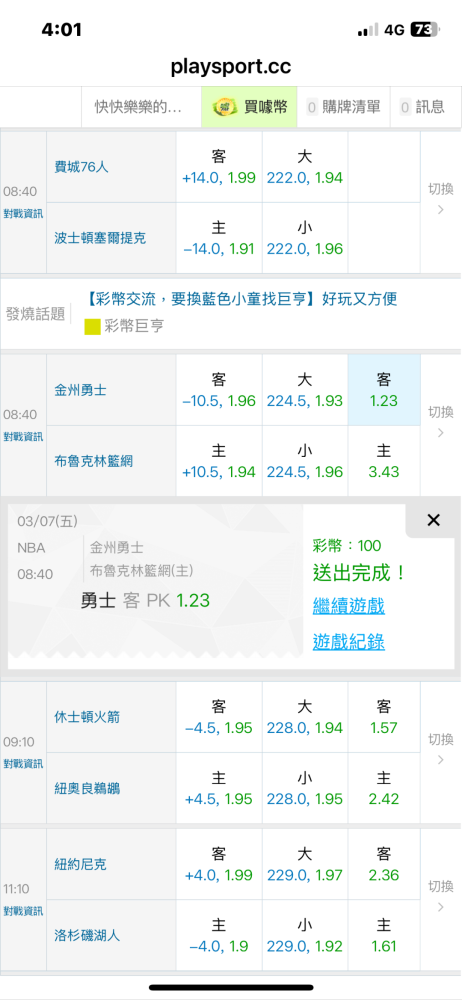This screenshot has width=462, height=1000.
Task: Select 大 224.5 total at 1.93
Action: tap(305, 390)
